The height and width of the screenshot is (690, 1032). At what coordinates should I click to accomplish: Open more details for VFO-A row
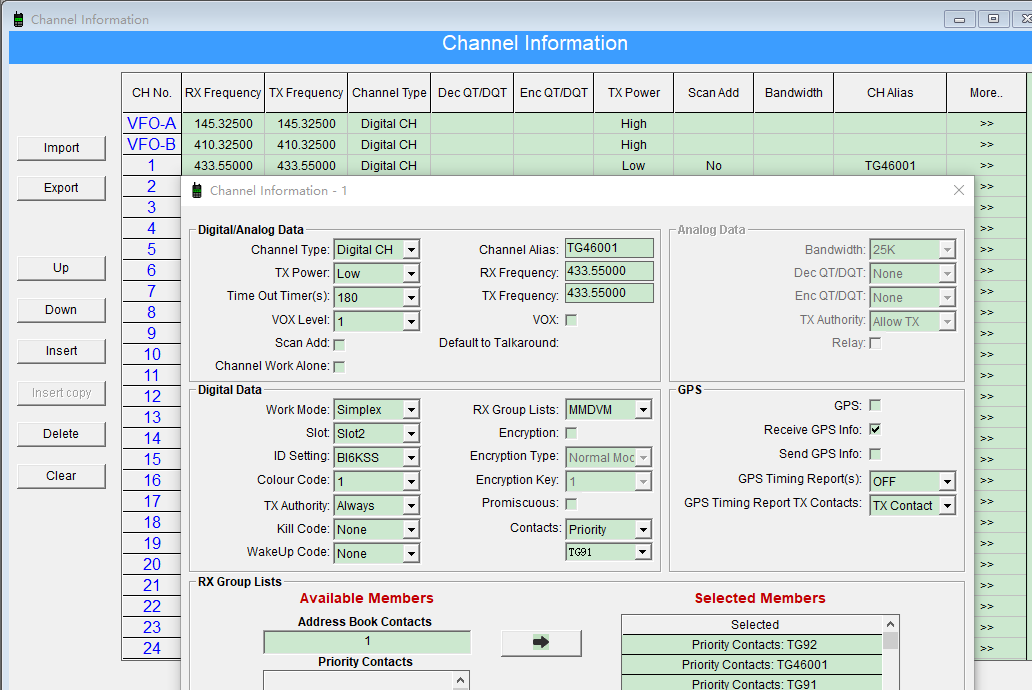coord(986,124)
